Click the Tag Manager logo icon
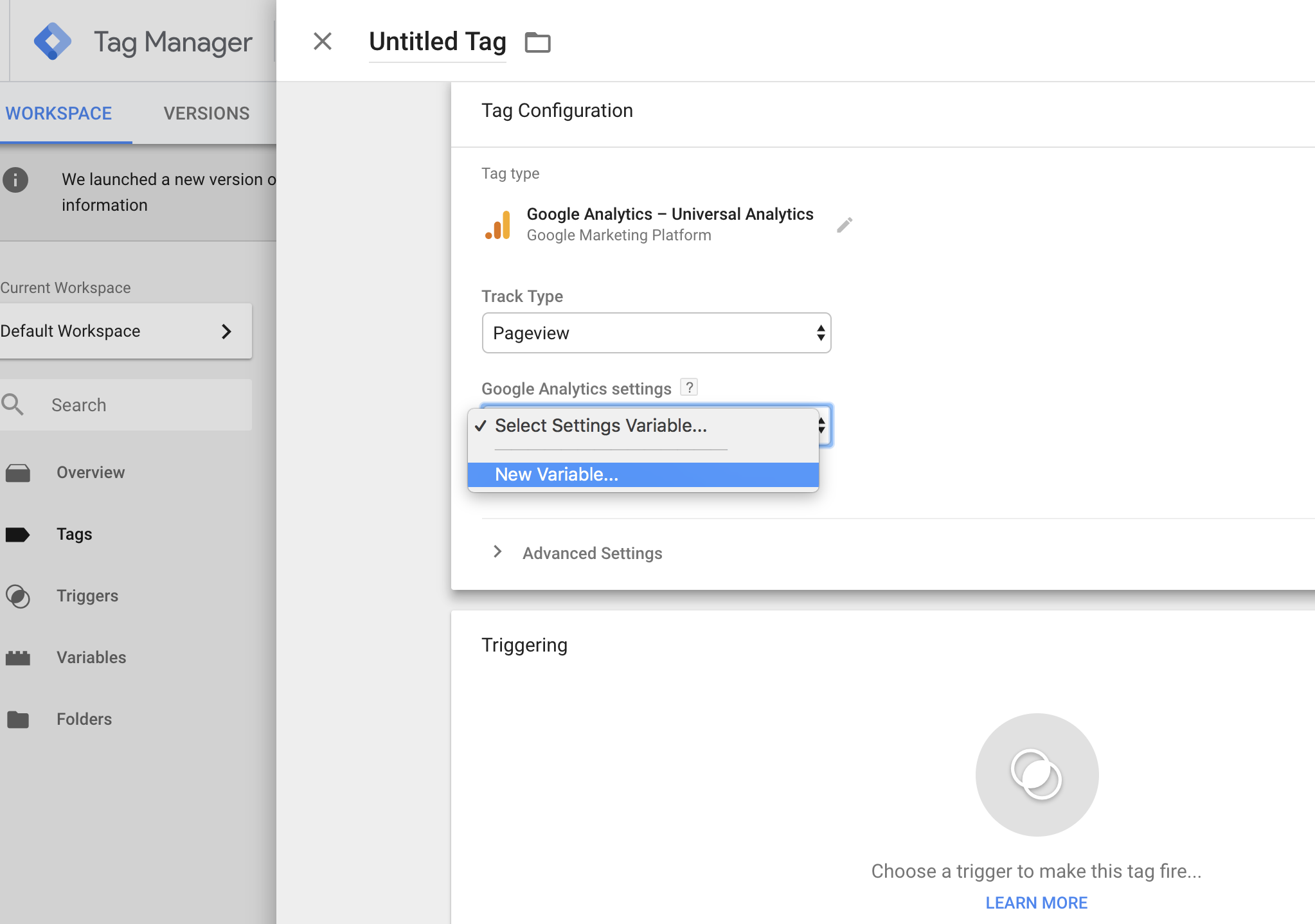Screen dimensions: 1315x924 pos(52,41)
